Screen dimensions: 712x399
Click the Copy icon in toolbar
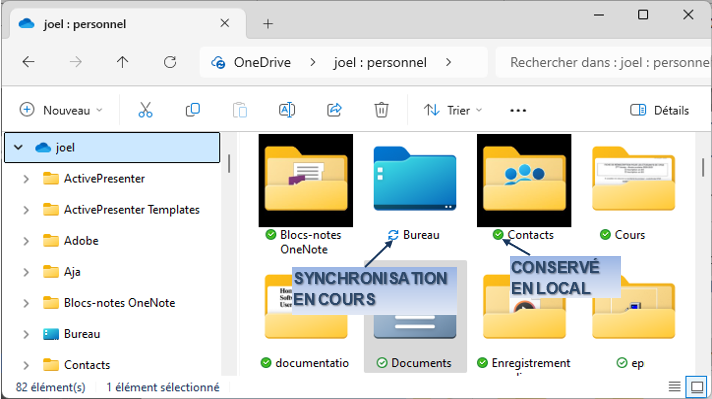[x=193, y=110]
